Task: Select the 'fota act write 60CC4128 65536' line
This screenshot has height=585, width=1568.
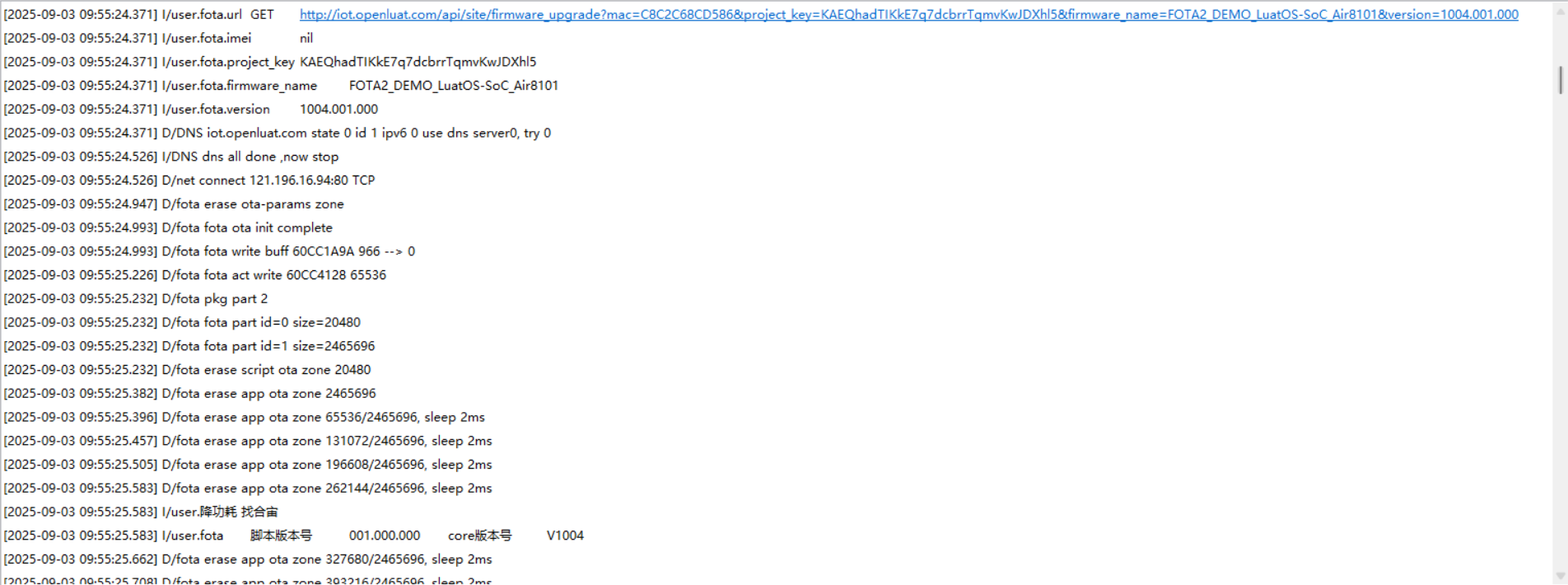Action: point(194,275)
